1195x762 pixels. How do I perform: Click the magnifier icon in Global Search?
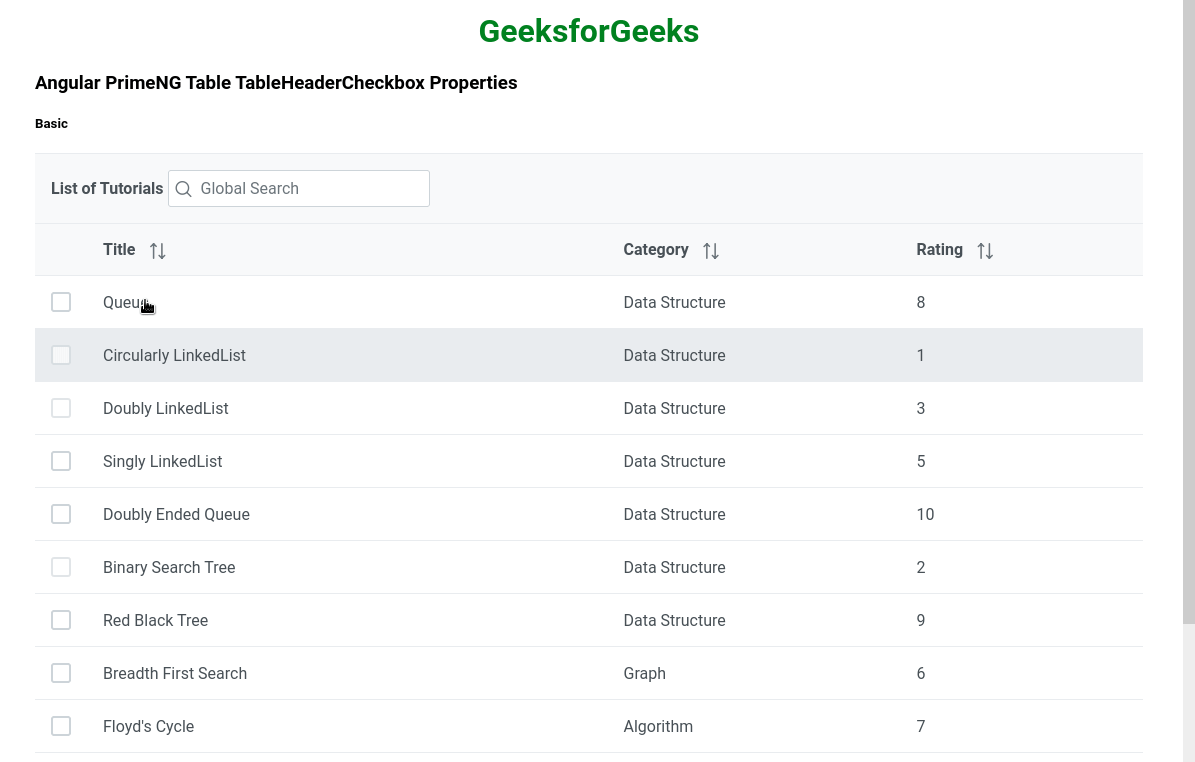point(183,189)
